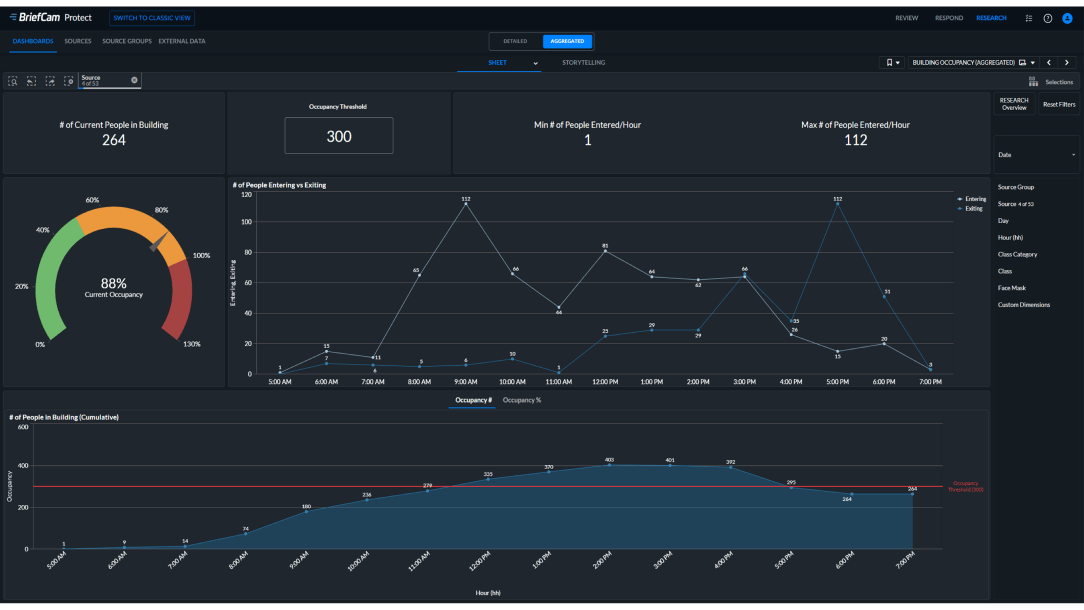The width and height of the screenshot is (1084, 610).
Task: Clear all selections icon in toolbar
Action: click(x=68, y=81)
